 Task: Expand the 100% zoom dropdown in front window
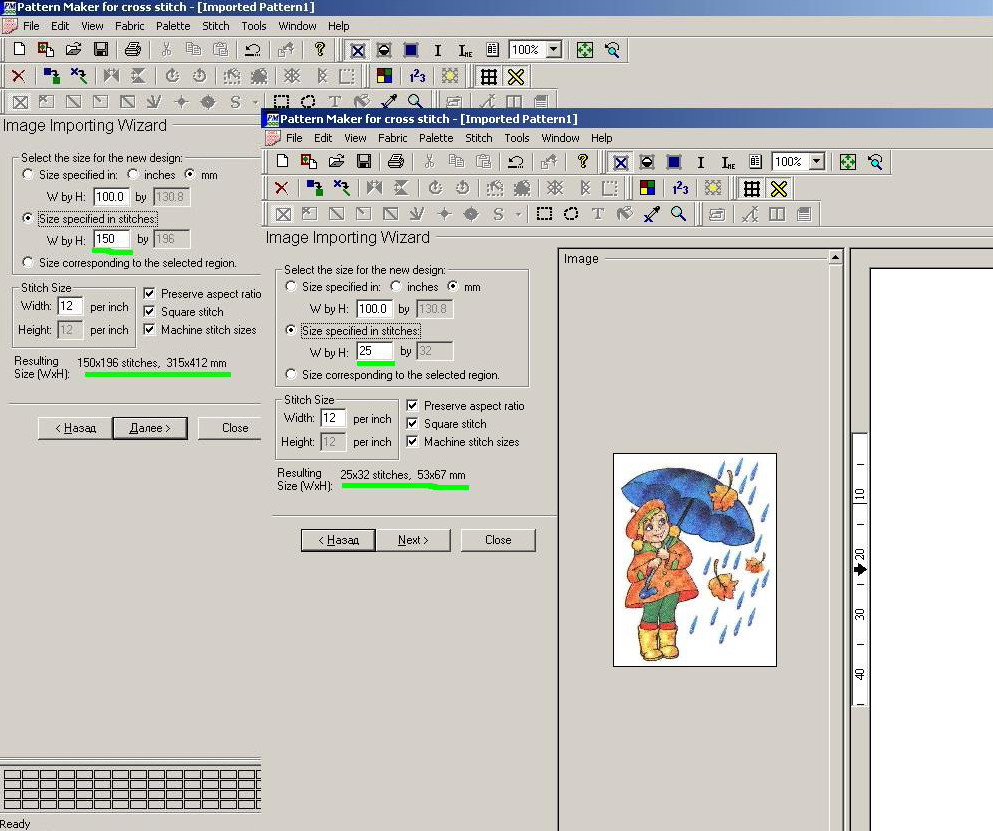(817, 162)
